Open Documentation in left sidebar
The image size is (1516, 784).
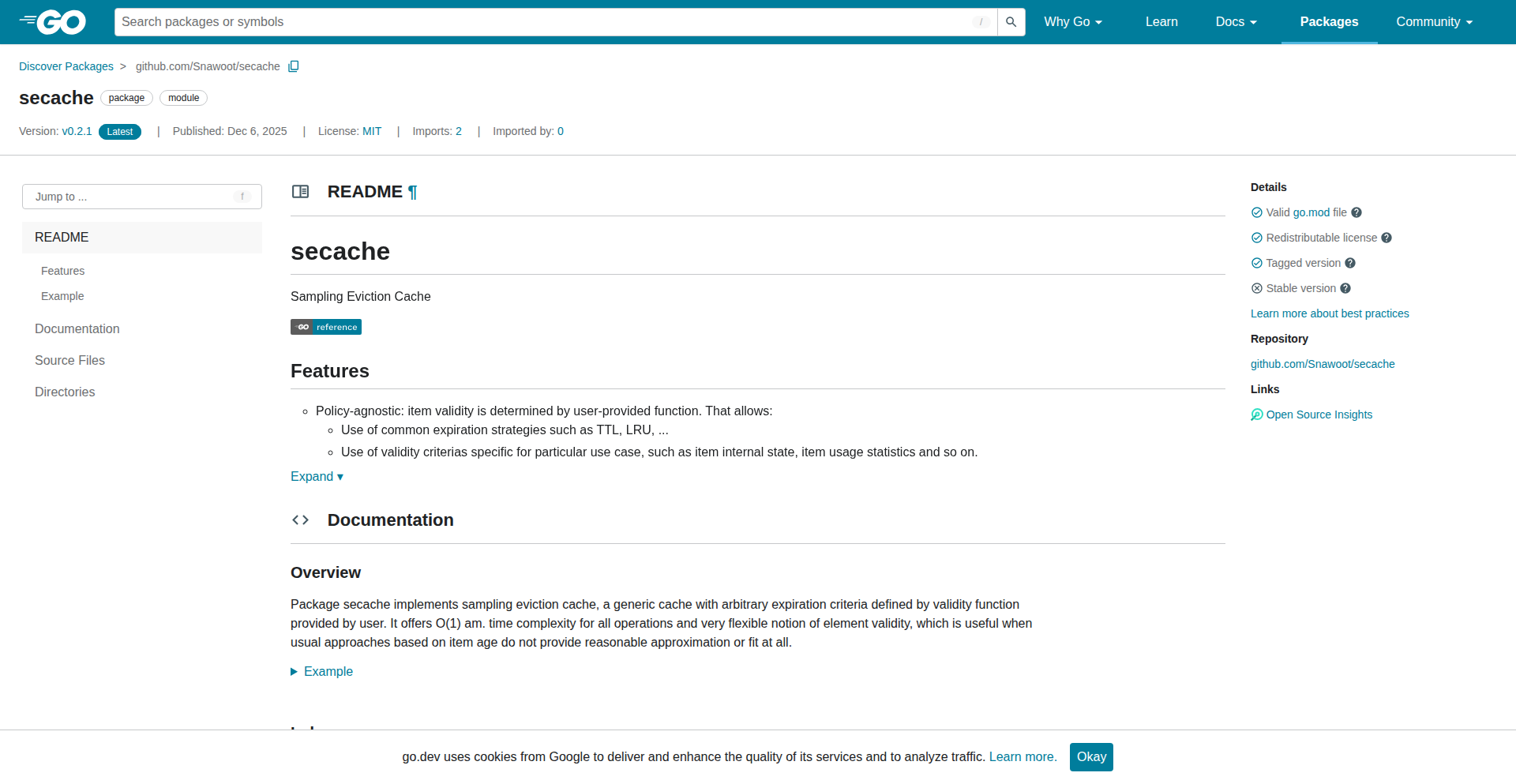click(x=77, y=328)
